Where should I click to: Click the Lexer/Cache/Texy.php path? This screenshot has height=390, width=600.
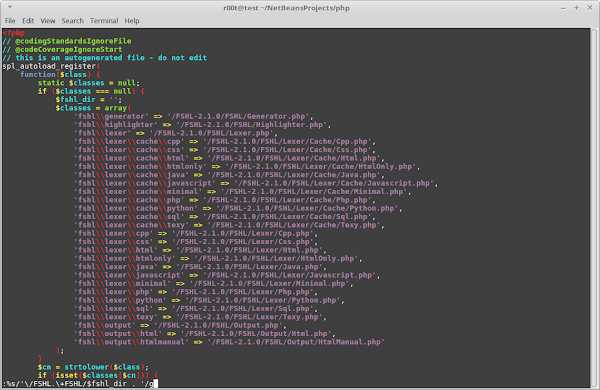click(293, 225)
